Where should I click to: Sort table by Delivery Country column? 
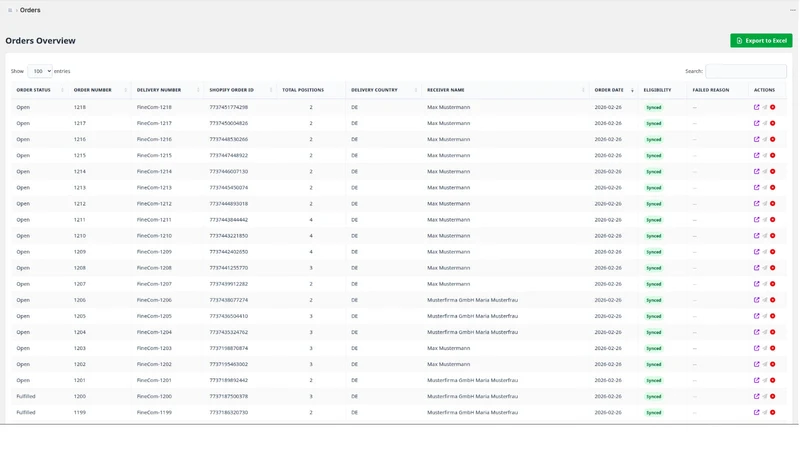[384, 90]
